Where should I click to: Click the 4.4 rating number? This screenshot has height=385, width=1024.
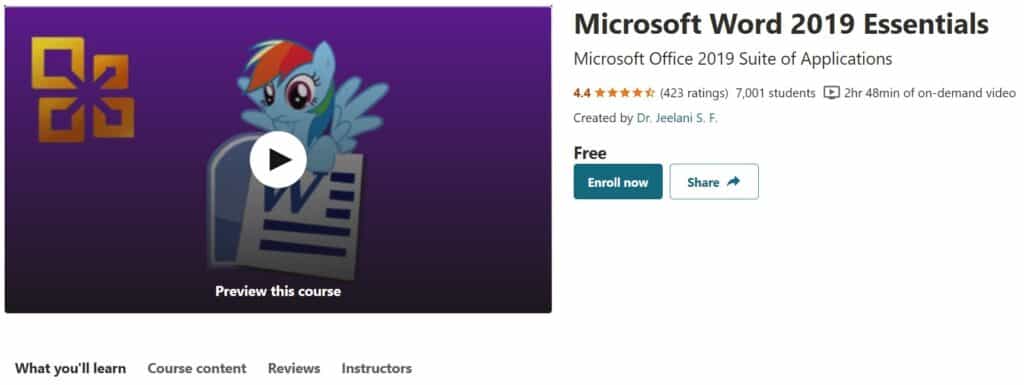click(x=582, y=93)
